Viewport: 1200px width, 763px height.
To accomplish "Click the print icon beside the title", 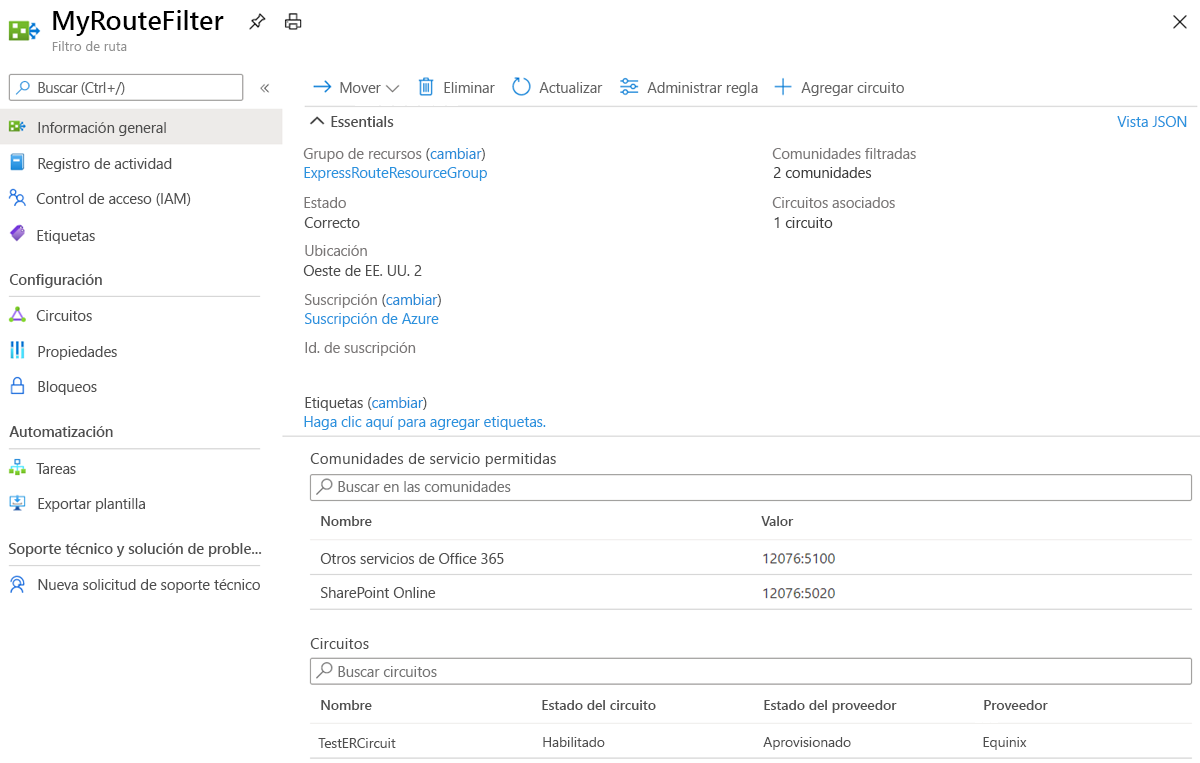I will coord(293,21).
